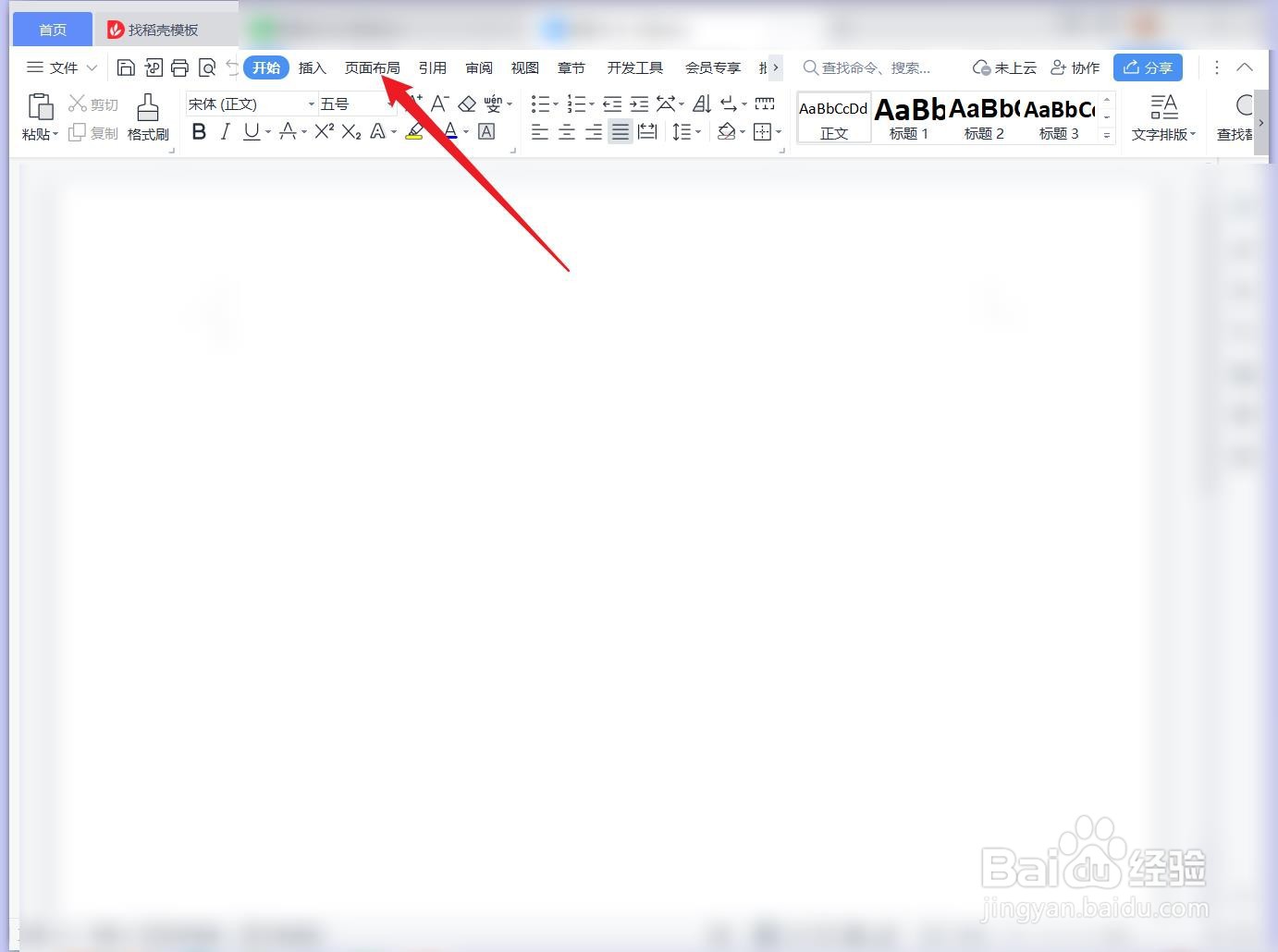Decrease font size icon

tap(440, 104)
